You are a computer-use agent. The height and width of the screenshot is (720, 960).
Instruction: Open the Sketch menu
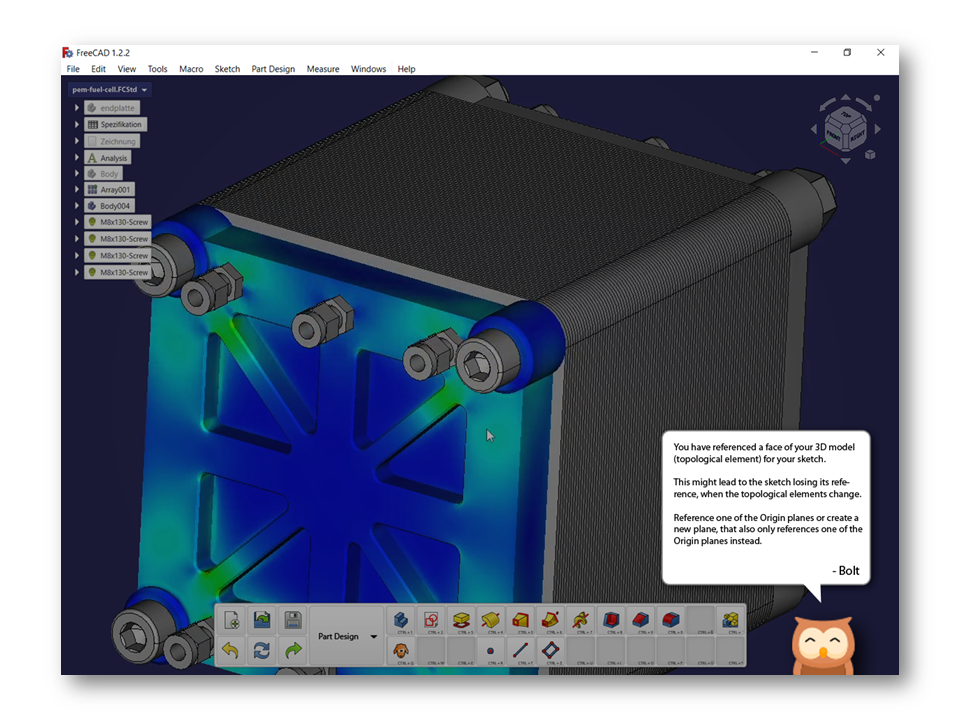(x=227, y=69)
